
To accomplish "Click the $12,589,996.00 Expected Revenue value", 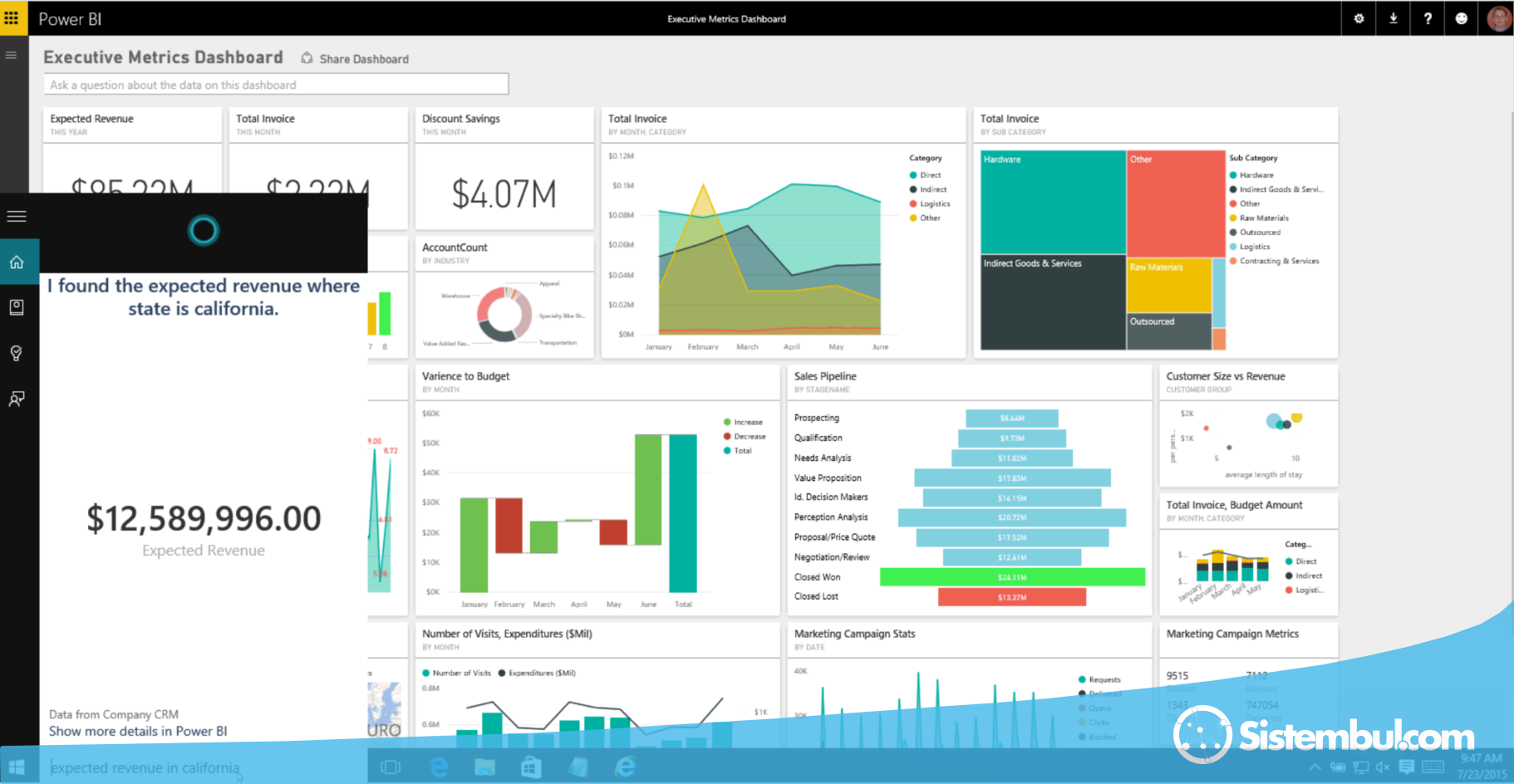I will [204, 518].
